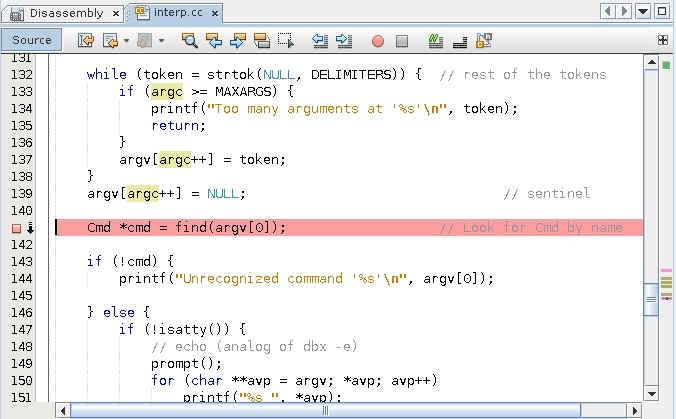Click the black Uncomment lines icon
Viewport: 676px width, 419px height.
coord(460,41)
